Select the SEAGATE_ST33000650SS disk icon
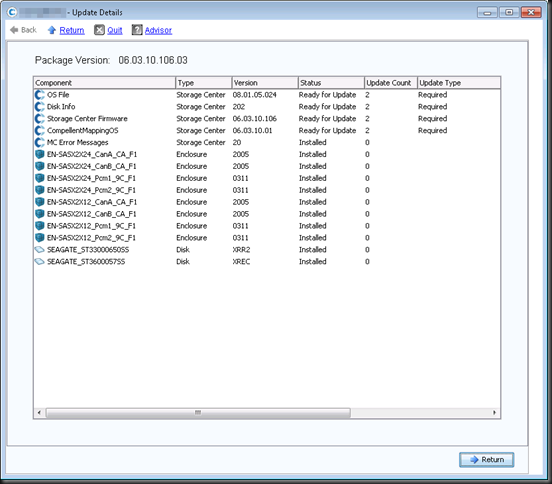The image size is (552, 484). [x=40, y=250]
